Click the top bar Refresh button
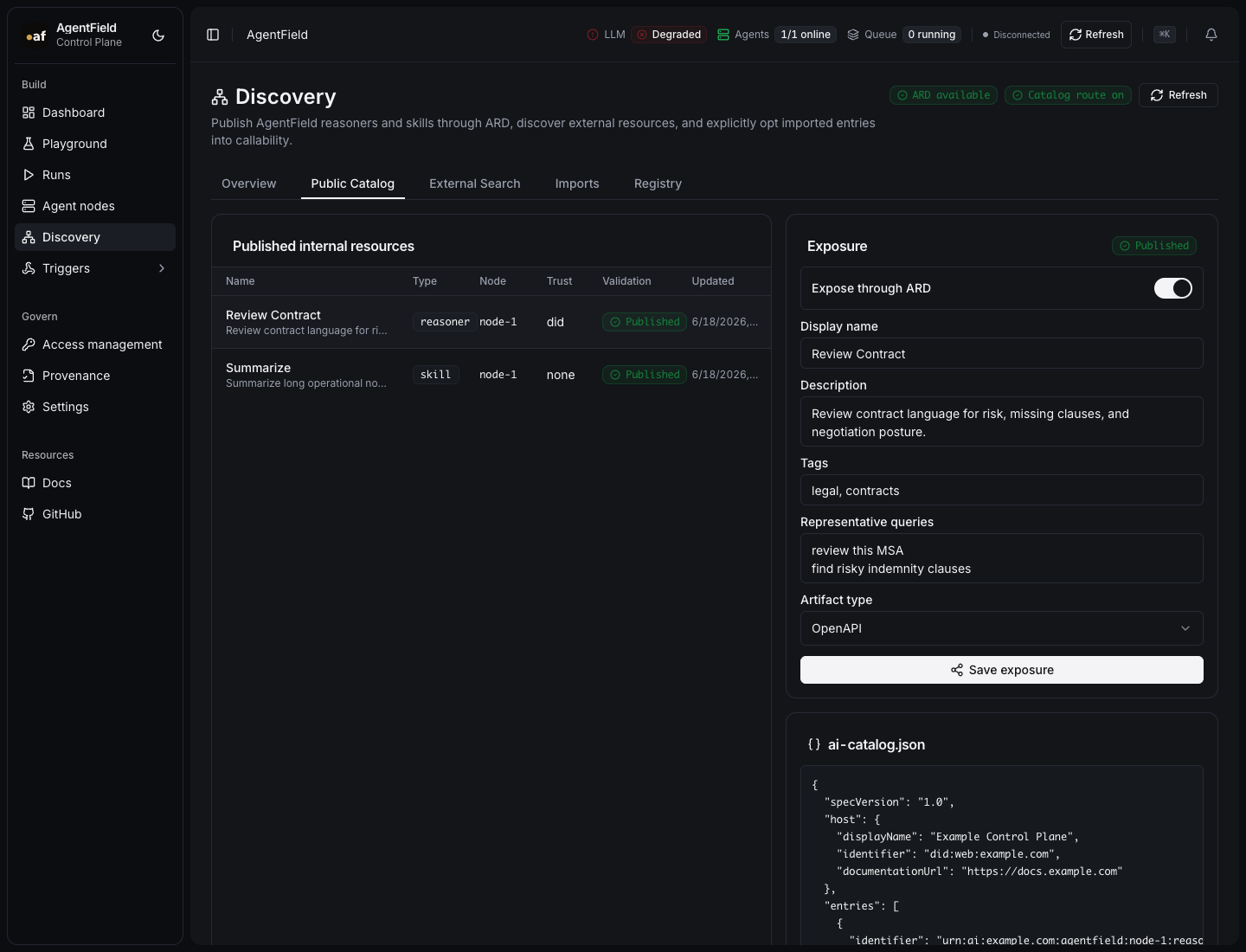The width and height of the screenshot is (1246, 952). point(1096,35)
